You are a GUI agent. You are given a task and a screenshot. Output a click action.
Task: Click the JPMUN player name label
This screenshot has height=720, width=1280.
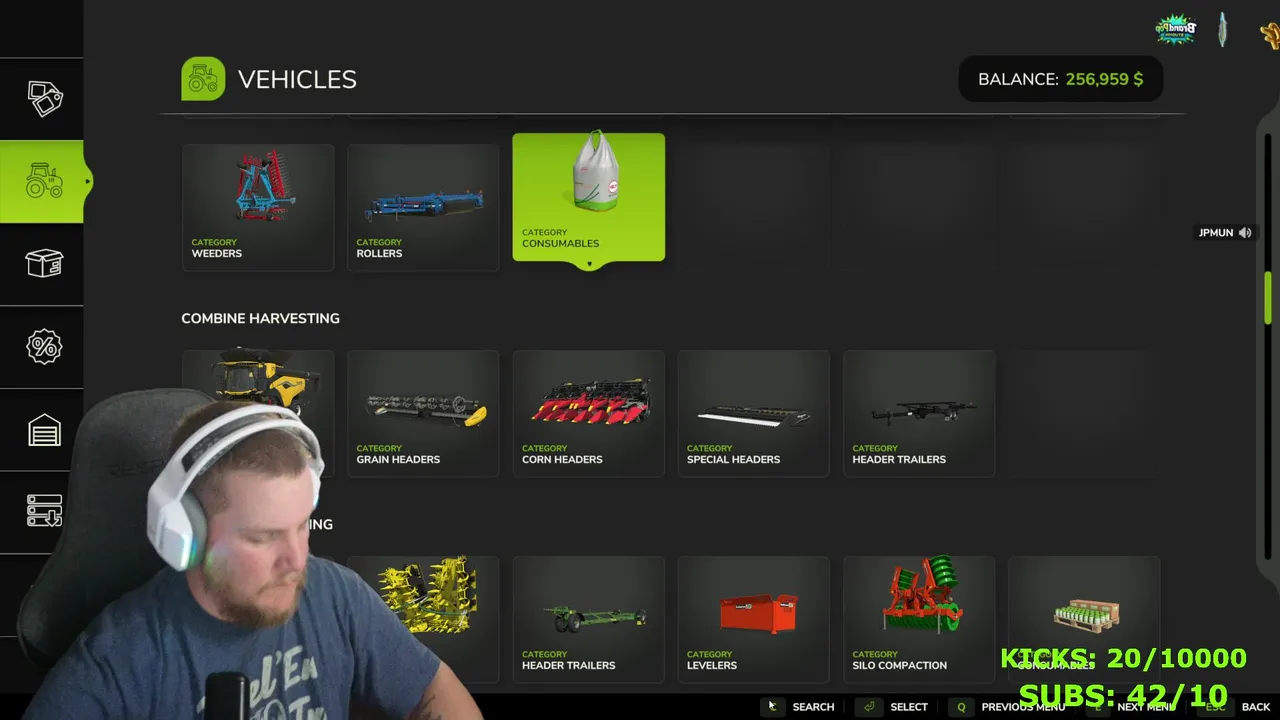[x=1216, y=233]
